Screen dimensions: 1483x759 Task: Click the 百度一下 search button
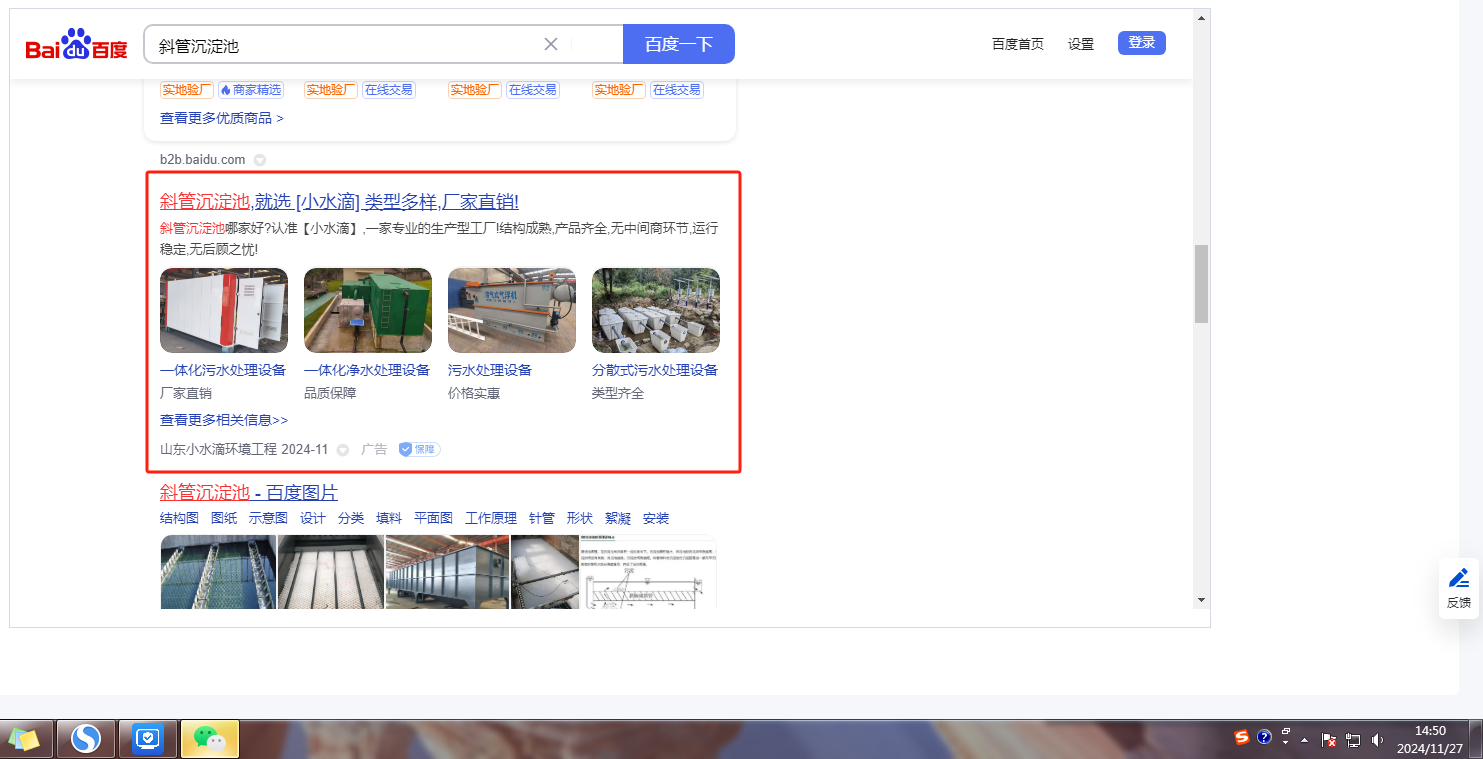(679, 44)
